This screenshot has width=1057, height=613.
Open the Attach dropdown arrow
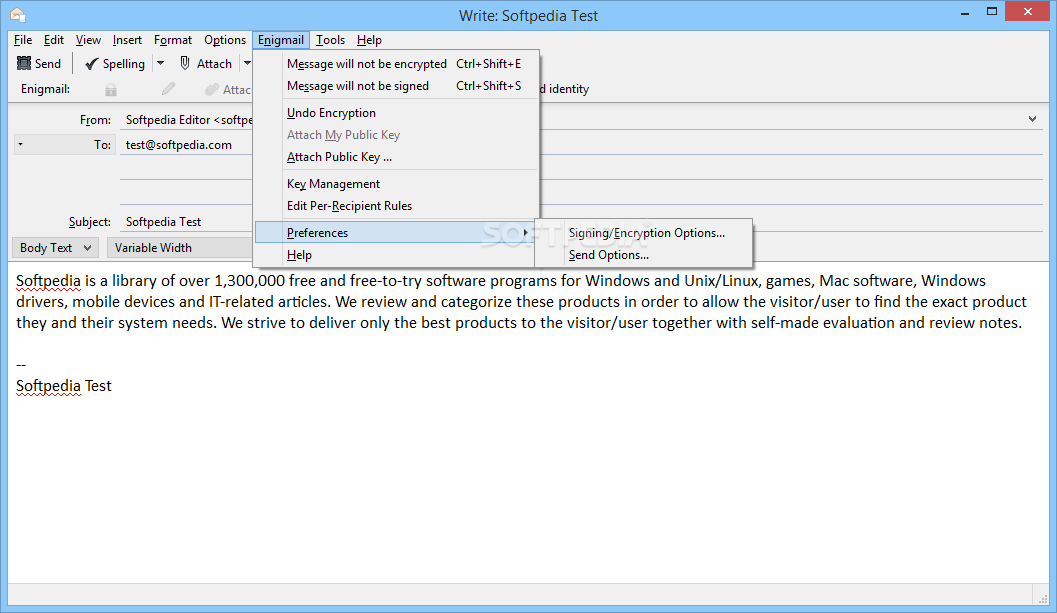(247, 63)
